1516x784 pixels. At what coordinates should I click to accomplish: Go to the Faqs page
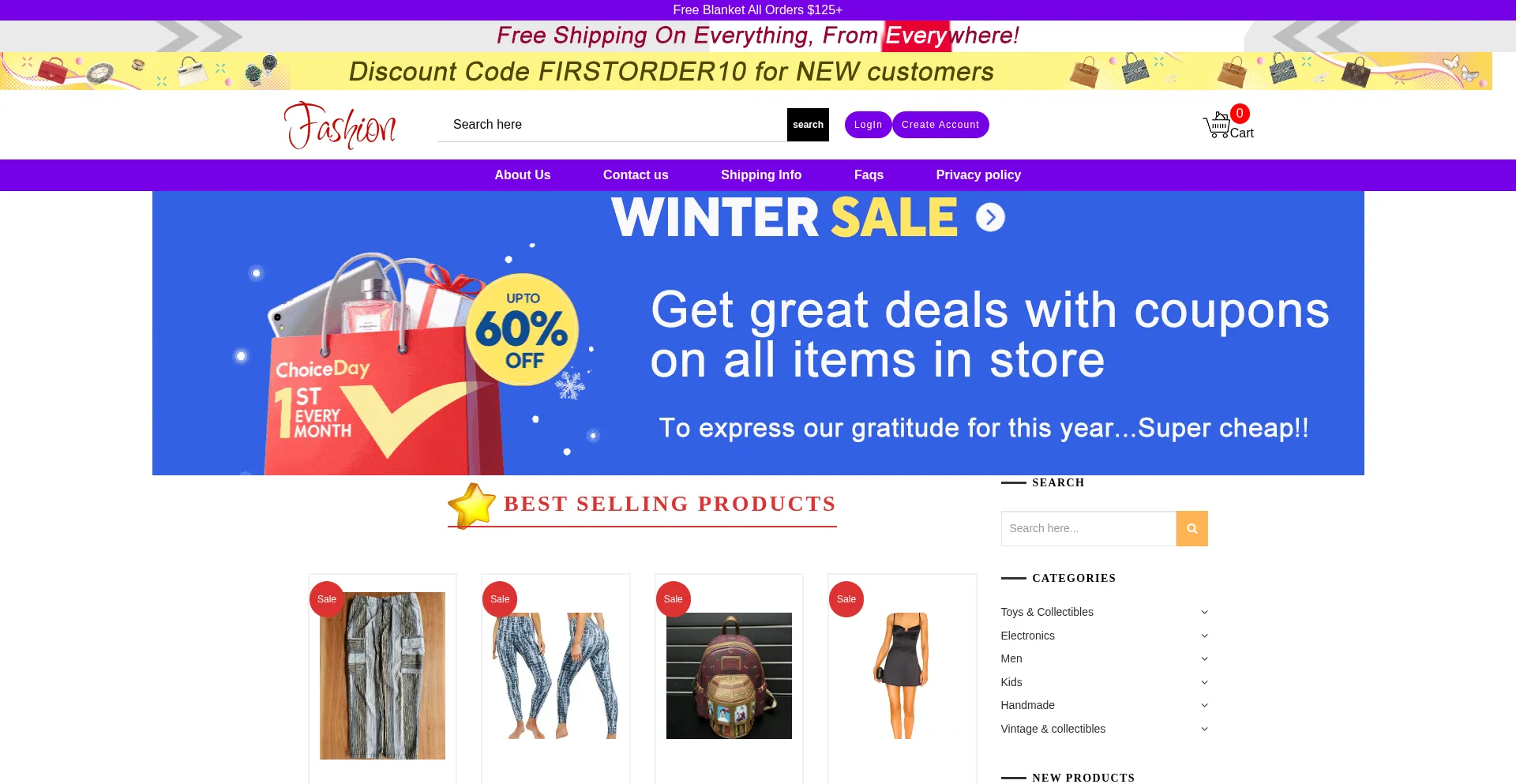pos(869,175)
